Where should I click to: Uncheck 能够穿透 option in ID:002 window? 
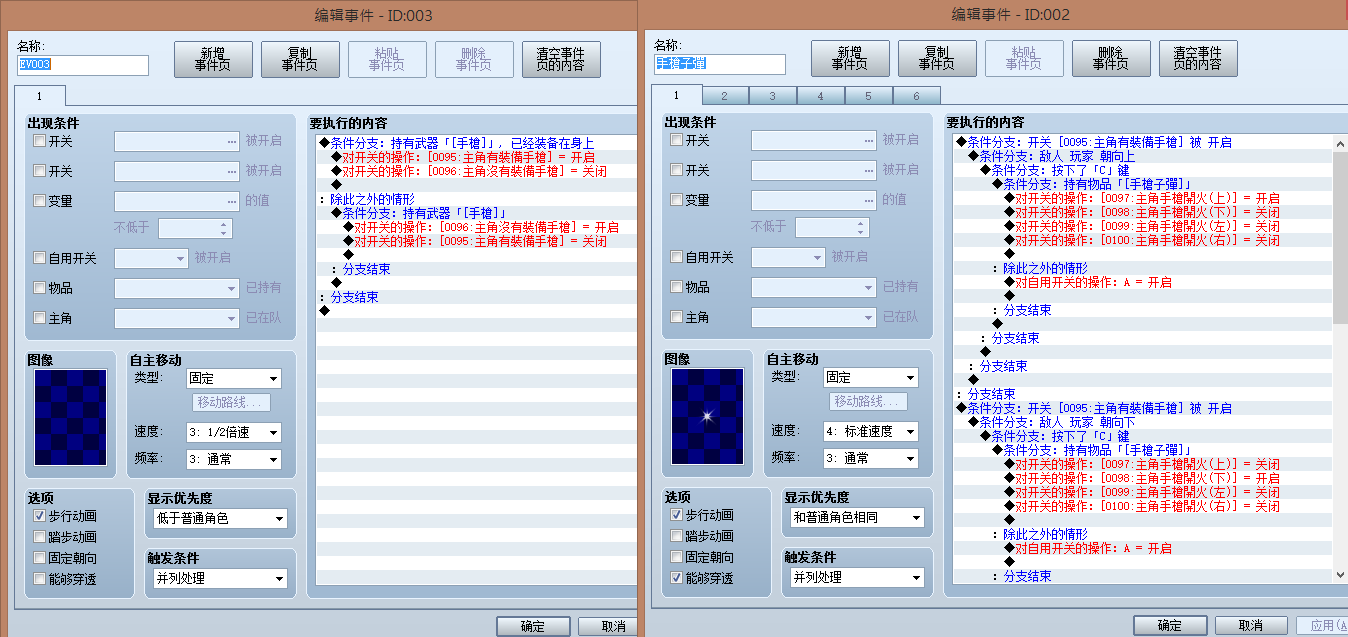tap(677, 578)
